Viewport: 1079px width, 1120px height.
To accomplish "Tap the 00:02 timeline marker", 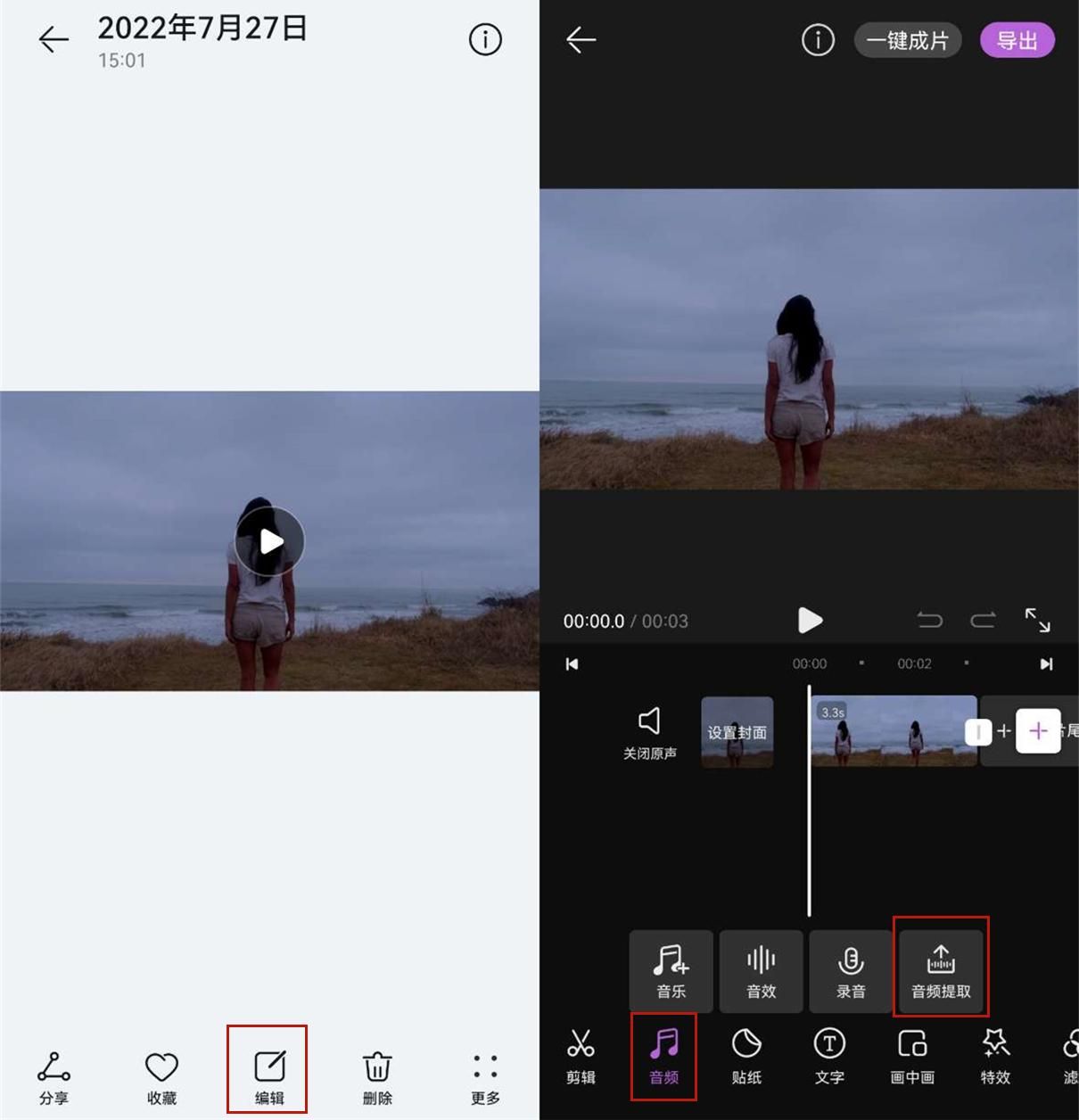I will 914,664.
